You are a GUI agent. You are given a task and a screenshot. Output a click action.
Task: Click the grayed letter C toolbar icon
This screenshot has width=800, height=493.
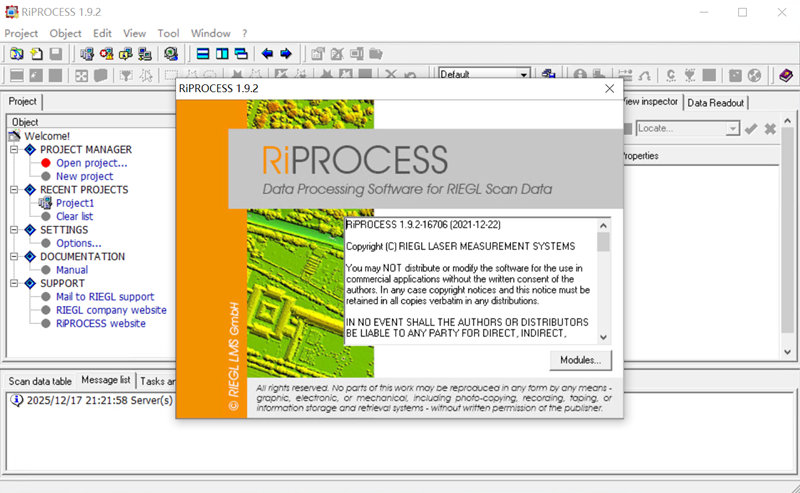pyautogui.click(x=671, y=76)
